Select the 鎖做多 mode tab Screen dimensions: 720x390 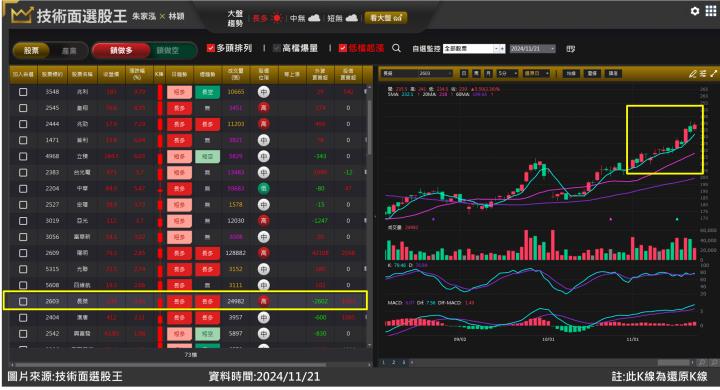coord(121,51)
